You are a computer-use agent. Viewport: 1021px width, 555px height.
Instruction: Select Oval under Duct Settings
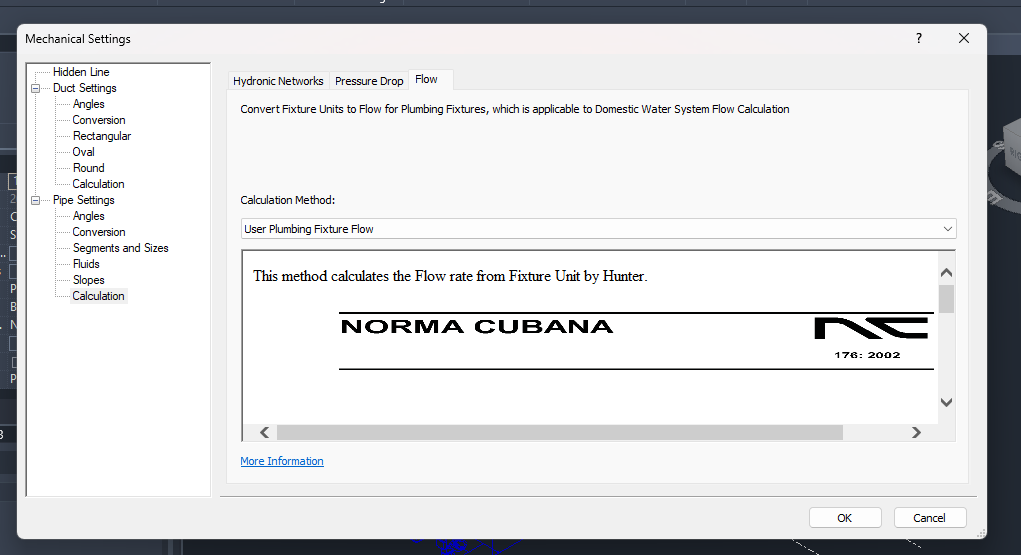point(83,152)
